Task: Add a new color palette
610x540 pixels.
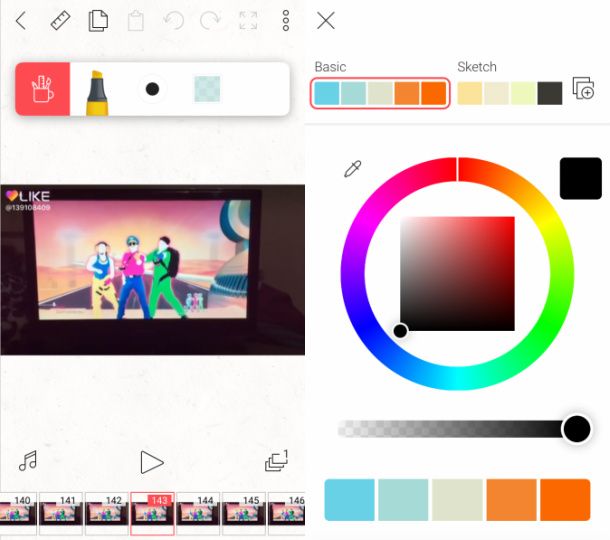Action: pyautogui.click(x=583, y=88)
